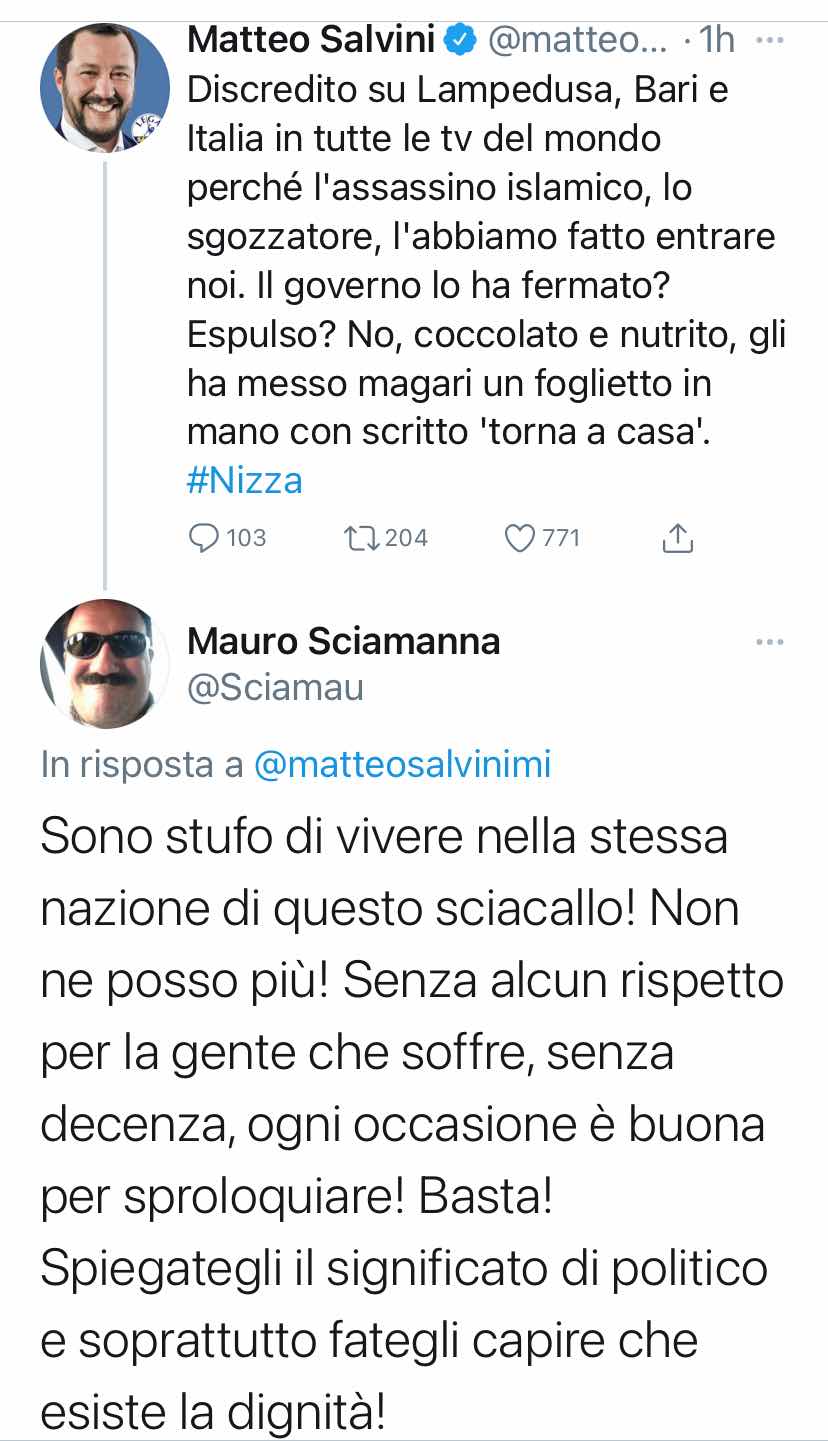This screenshot has height=1441, width=828.
Task: Open the three-dot menu on Sciamanna's reply
Action: click(769, 642)
